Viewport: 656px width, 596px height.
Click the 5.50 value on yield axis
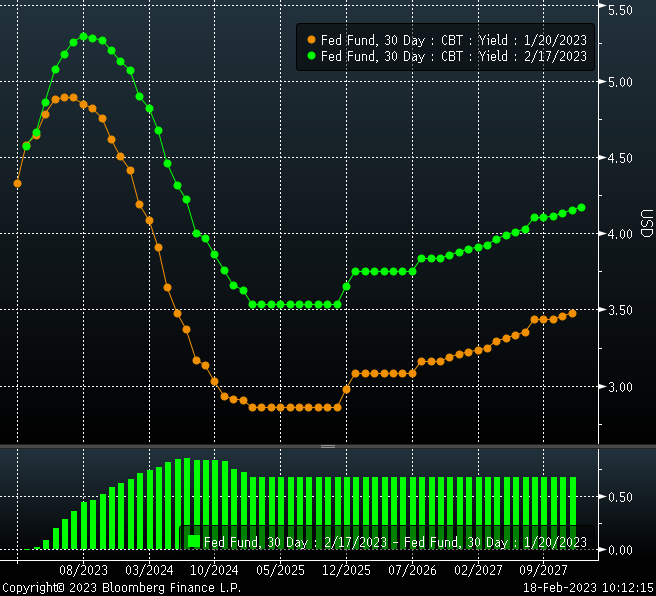(621, 9)
